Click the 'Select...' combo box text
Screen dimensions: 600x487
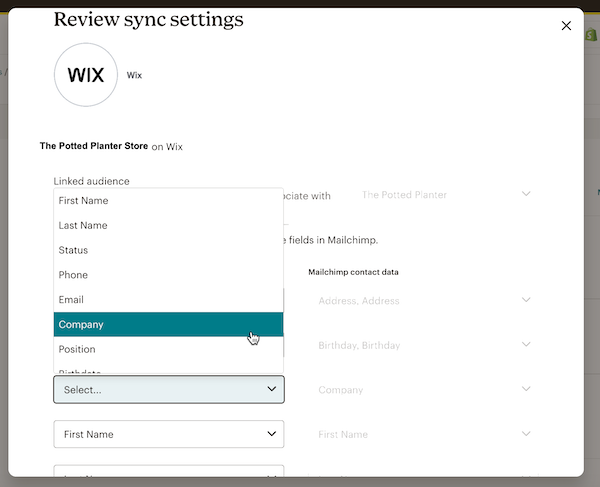(83, 390)
